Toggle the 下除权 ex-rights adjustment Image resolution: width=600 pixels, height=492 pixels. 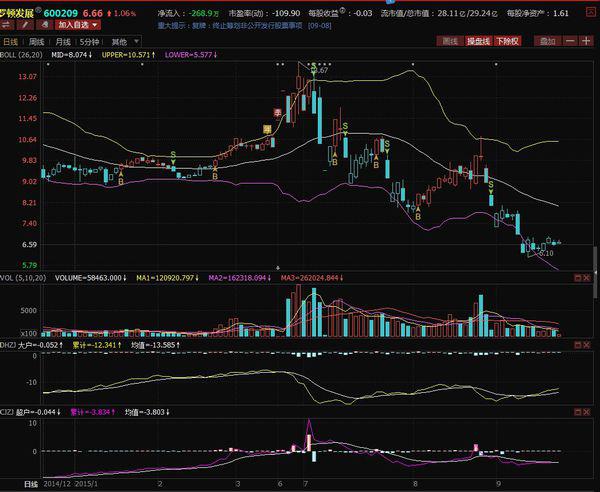point(508,42)
